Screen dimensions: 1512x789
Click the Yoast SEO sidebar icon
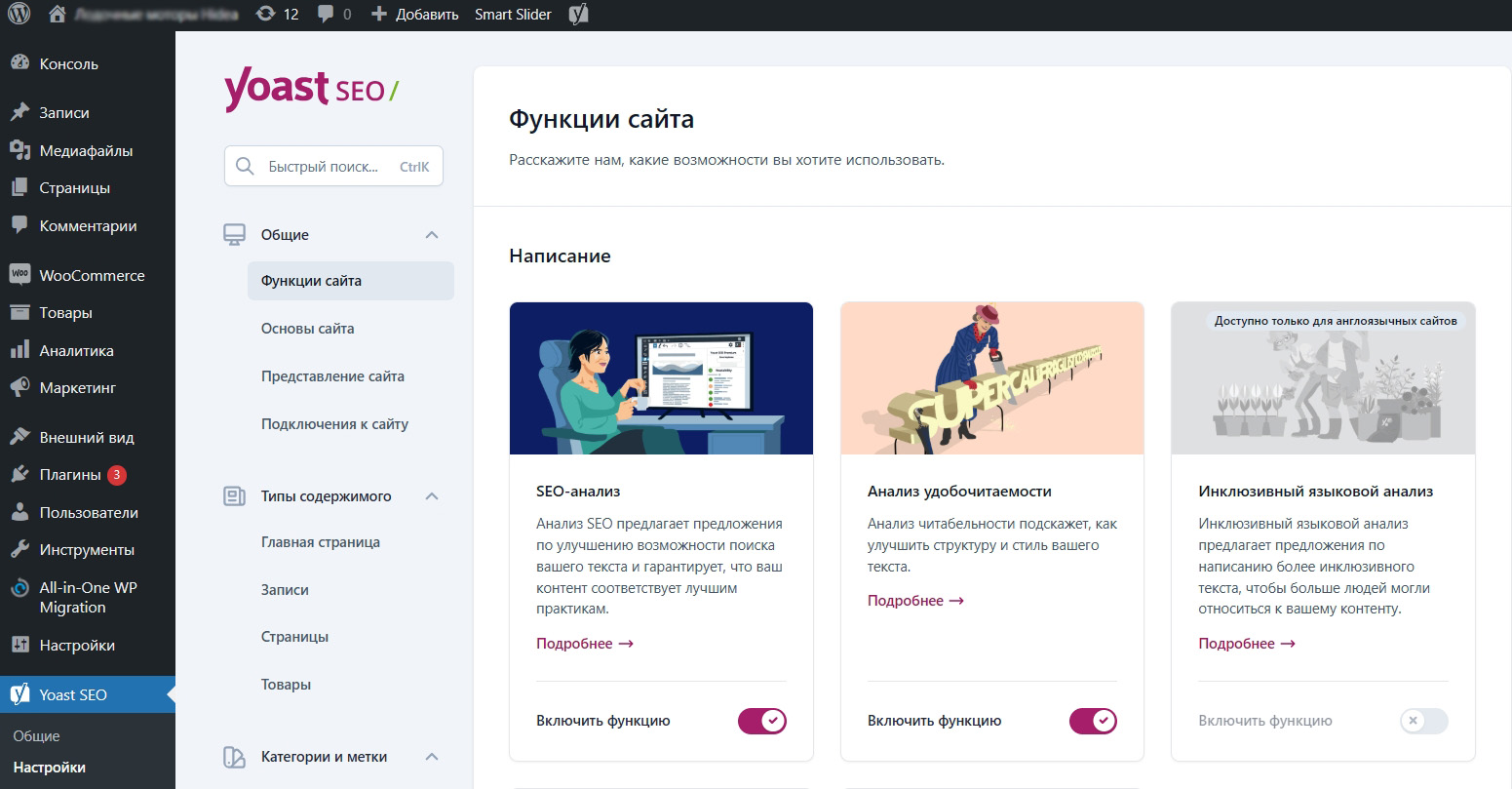[19, 694]
